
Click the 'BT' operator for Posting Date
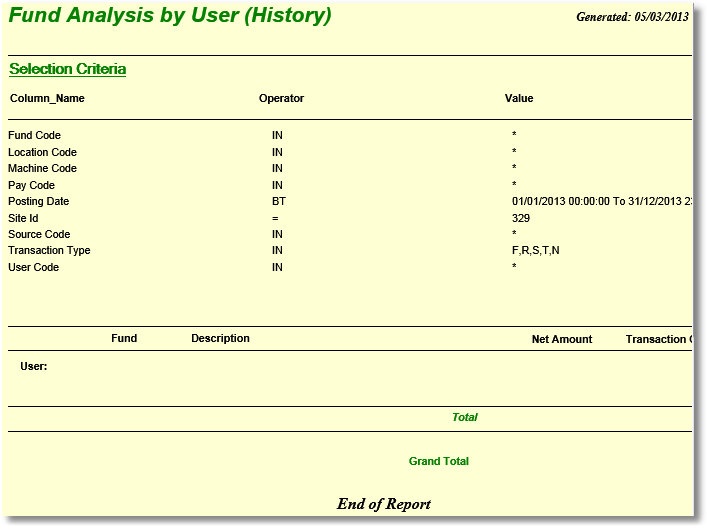[x=279, y=201]
